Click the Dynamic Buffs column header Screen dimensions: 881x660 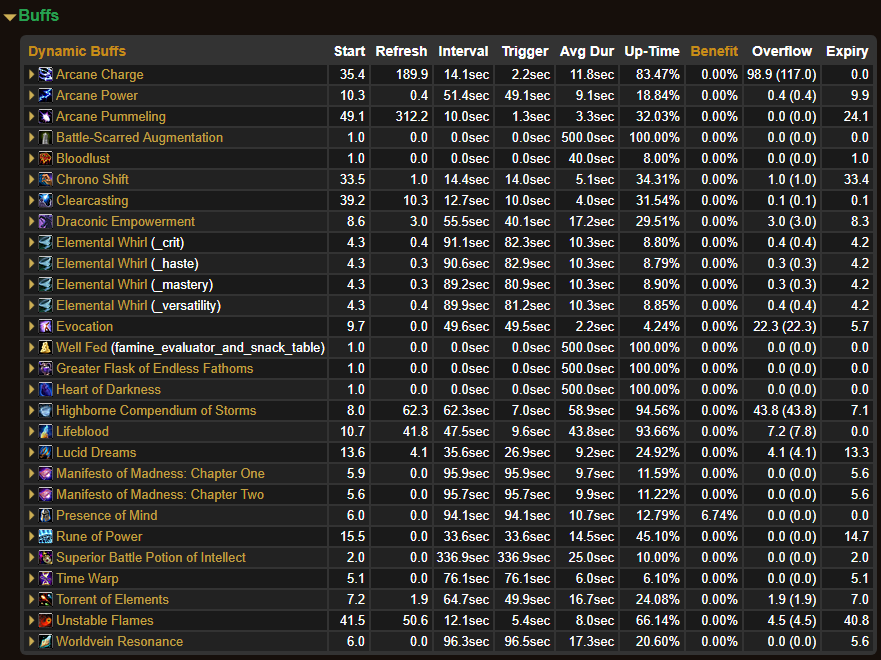[x=77, y=51]
